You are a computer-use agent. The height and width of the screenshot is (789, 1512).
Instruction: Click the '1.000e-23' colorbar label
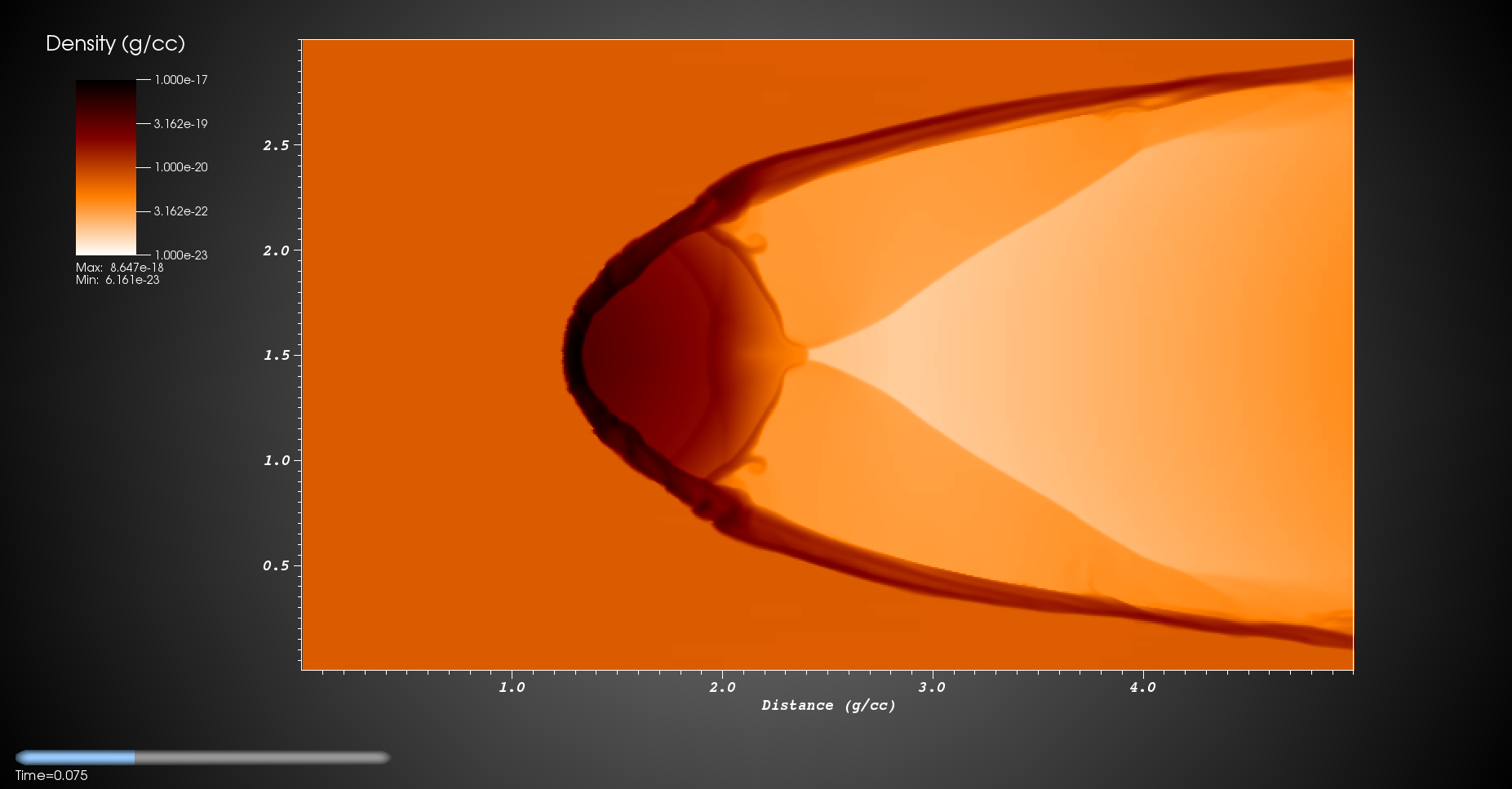click(181, 255)
